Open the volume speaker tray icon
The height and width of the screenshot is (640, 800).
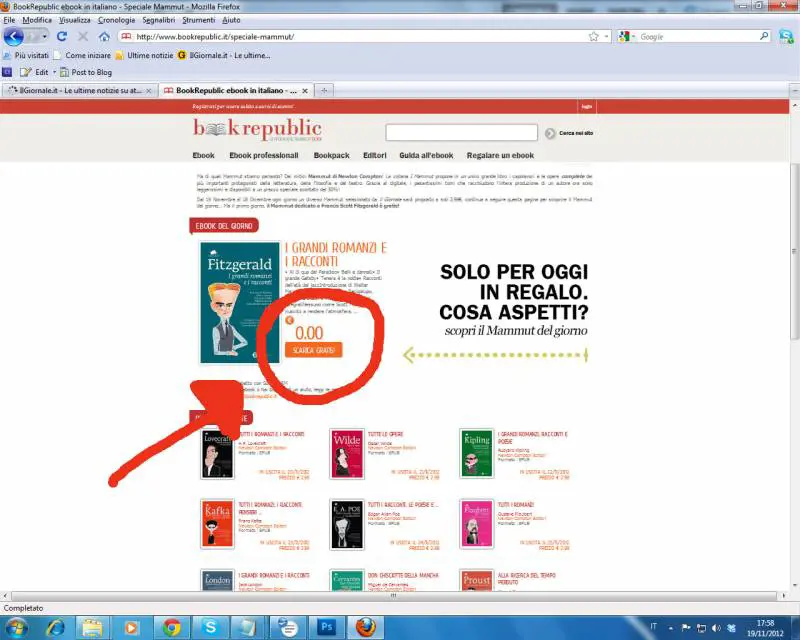[x=716, y=628]
